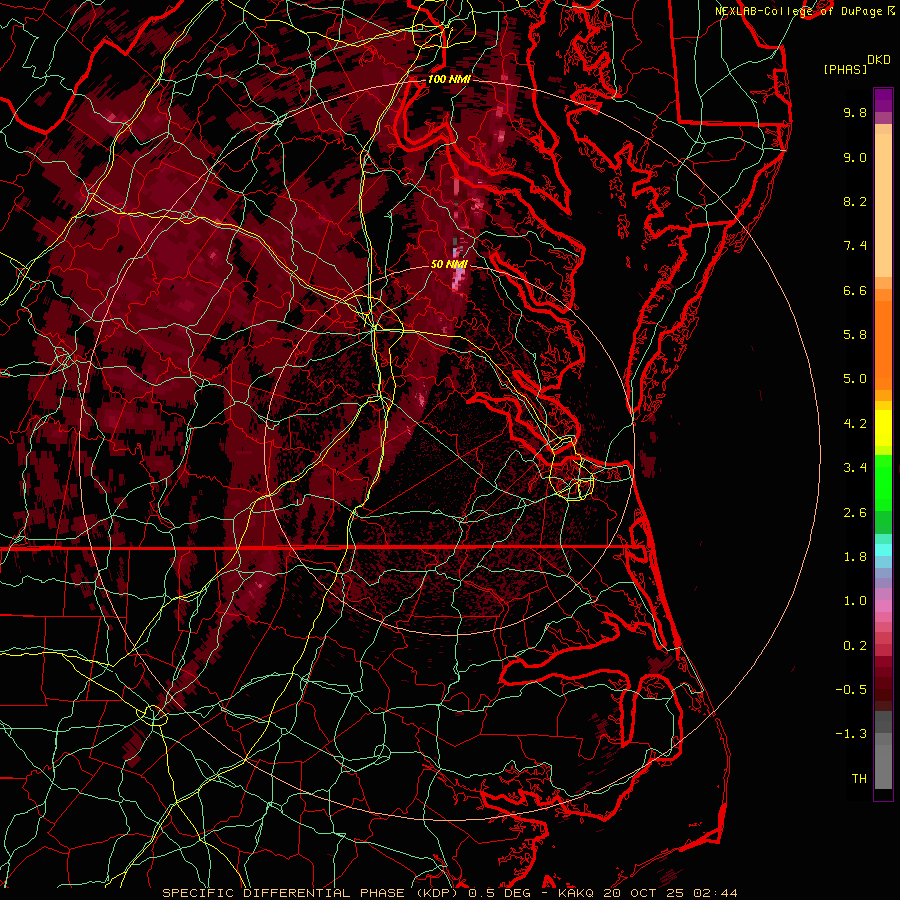Click the (KDP) product abbreviation
Image resolution: width=900 pixels, height=900 pixels.
(x=435, y=893)
